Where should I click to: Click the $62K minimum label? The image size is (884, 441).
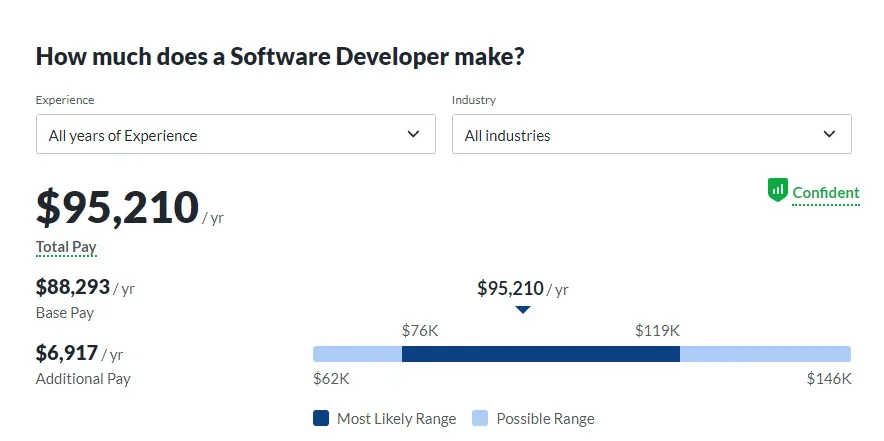coord(331,378)
